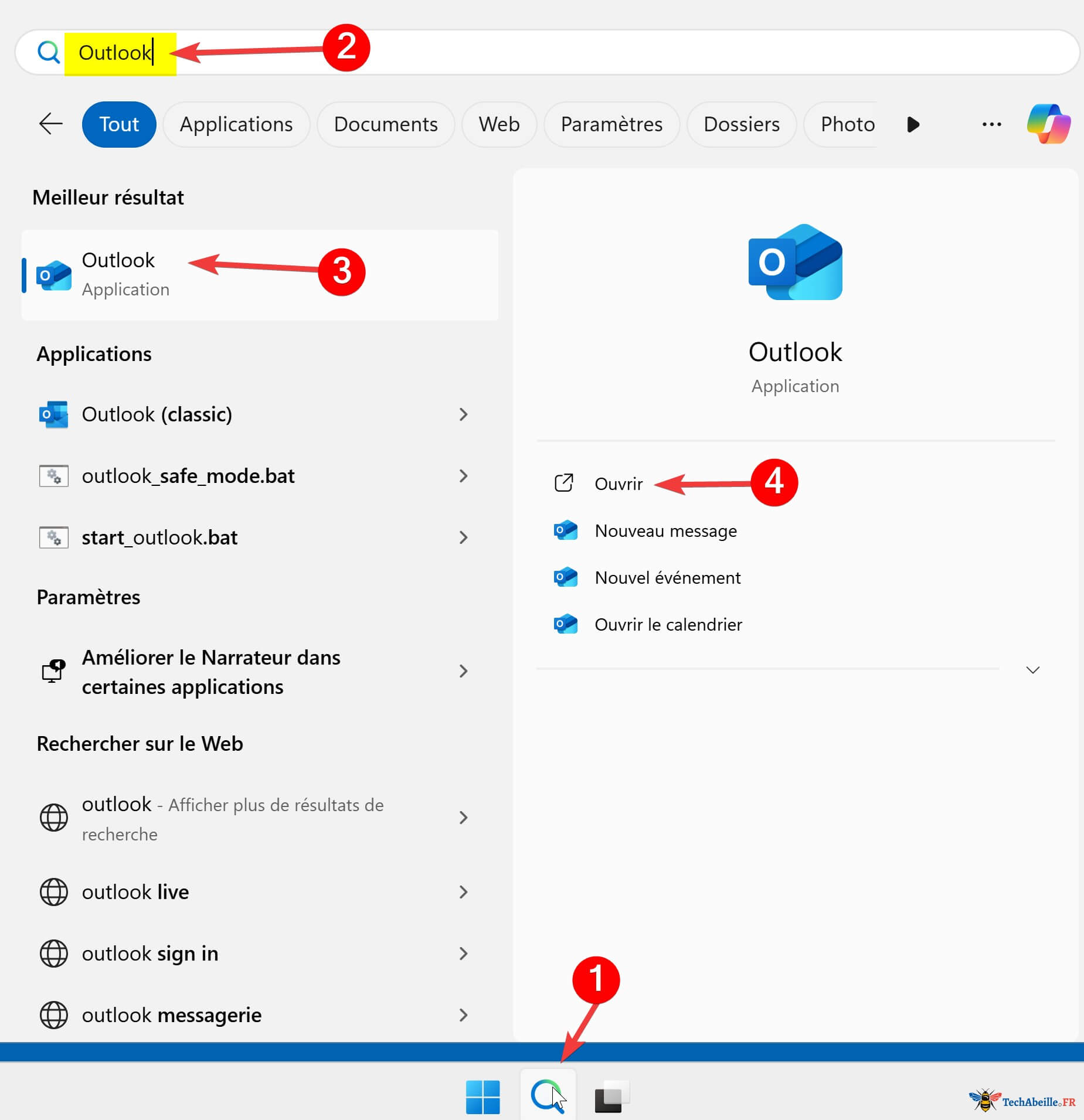Expand more actions with down chevron
Viewport: 1084px width, 1120px height.
pos(1033,669)
